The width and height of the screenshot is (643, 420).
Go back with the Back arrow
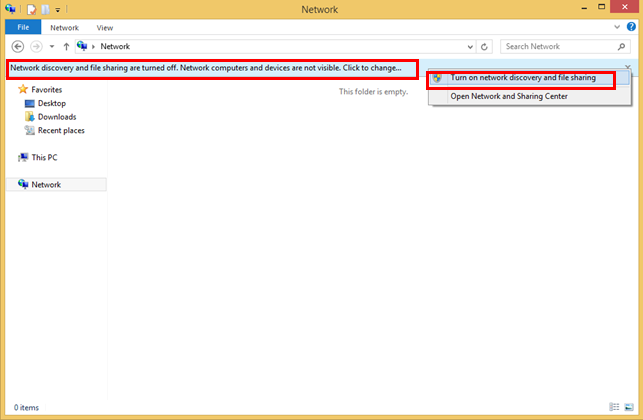pyautogui.click(x=18, y=46)
